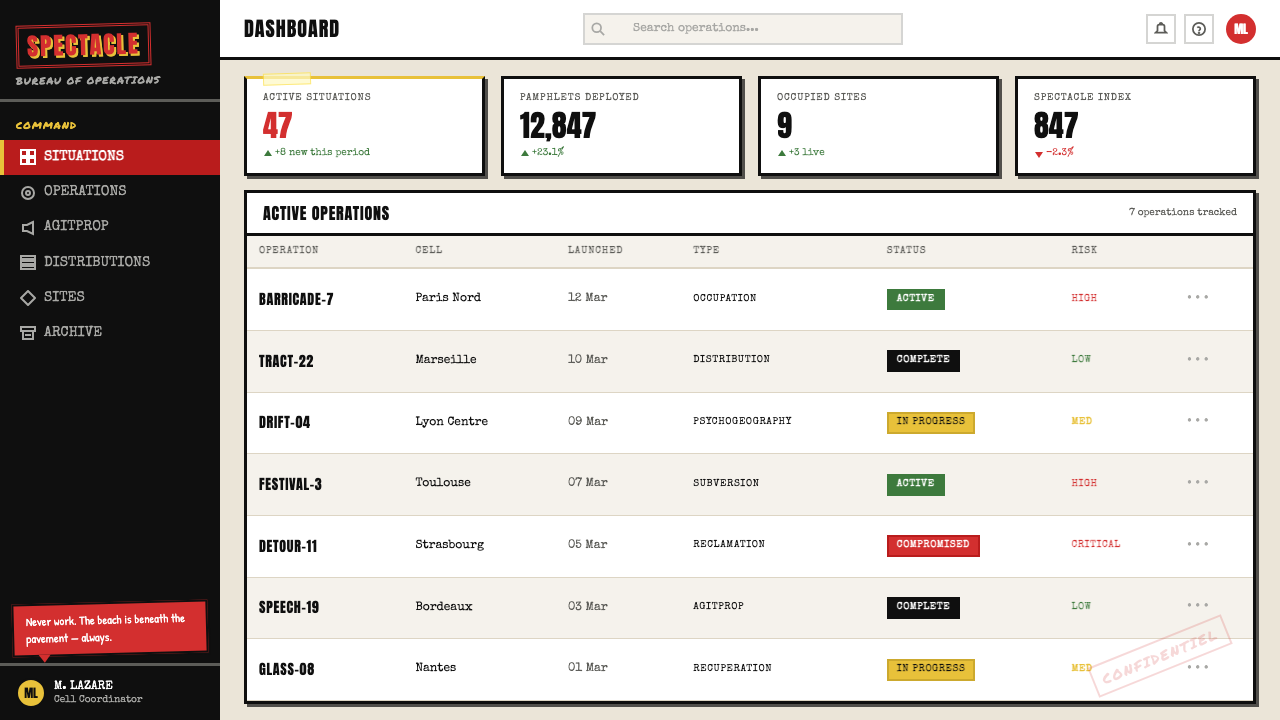
Task: Click the search magnifier icon
Action: click(598, 29)
